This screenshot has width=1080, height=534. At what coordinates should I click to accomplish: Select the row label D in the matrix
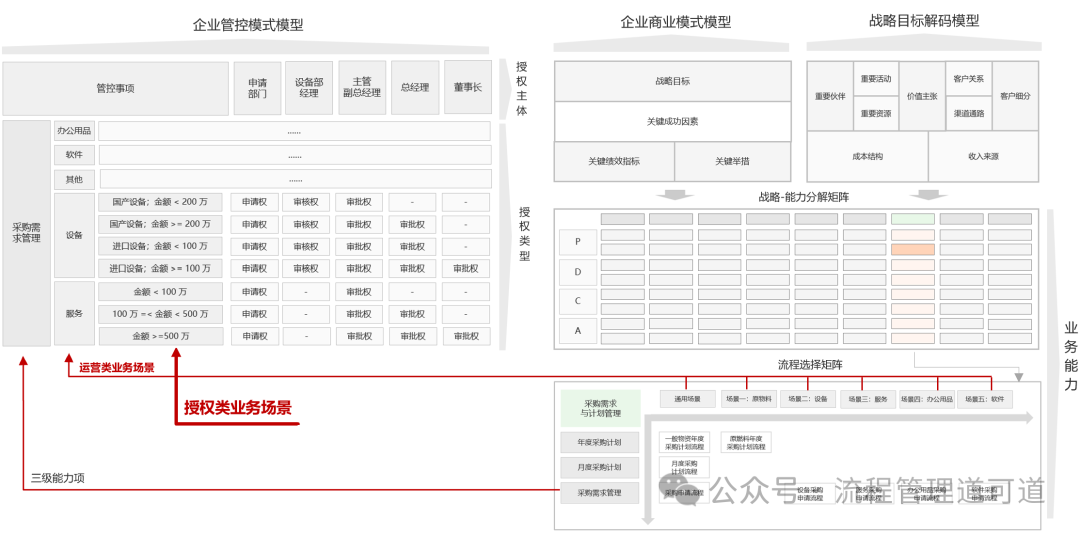(x=577, y=271)
